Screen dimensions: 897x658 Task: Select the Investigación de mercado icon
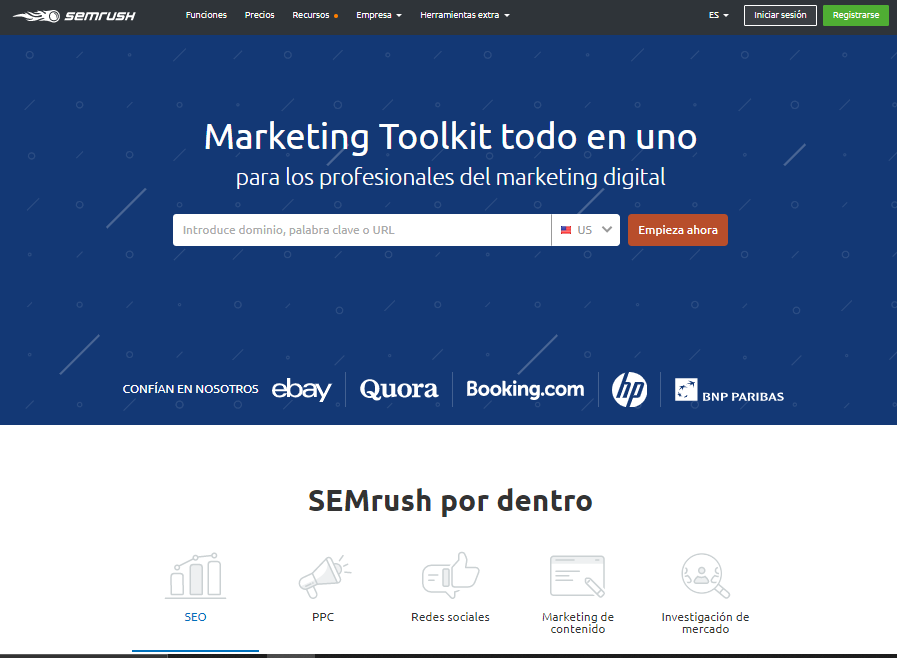coord(705,576)
